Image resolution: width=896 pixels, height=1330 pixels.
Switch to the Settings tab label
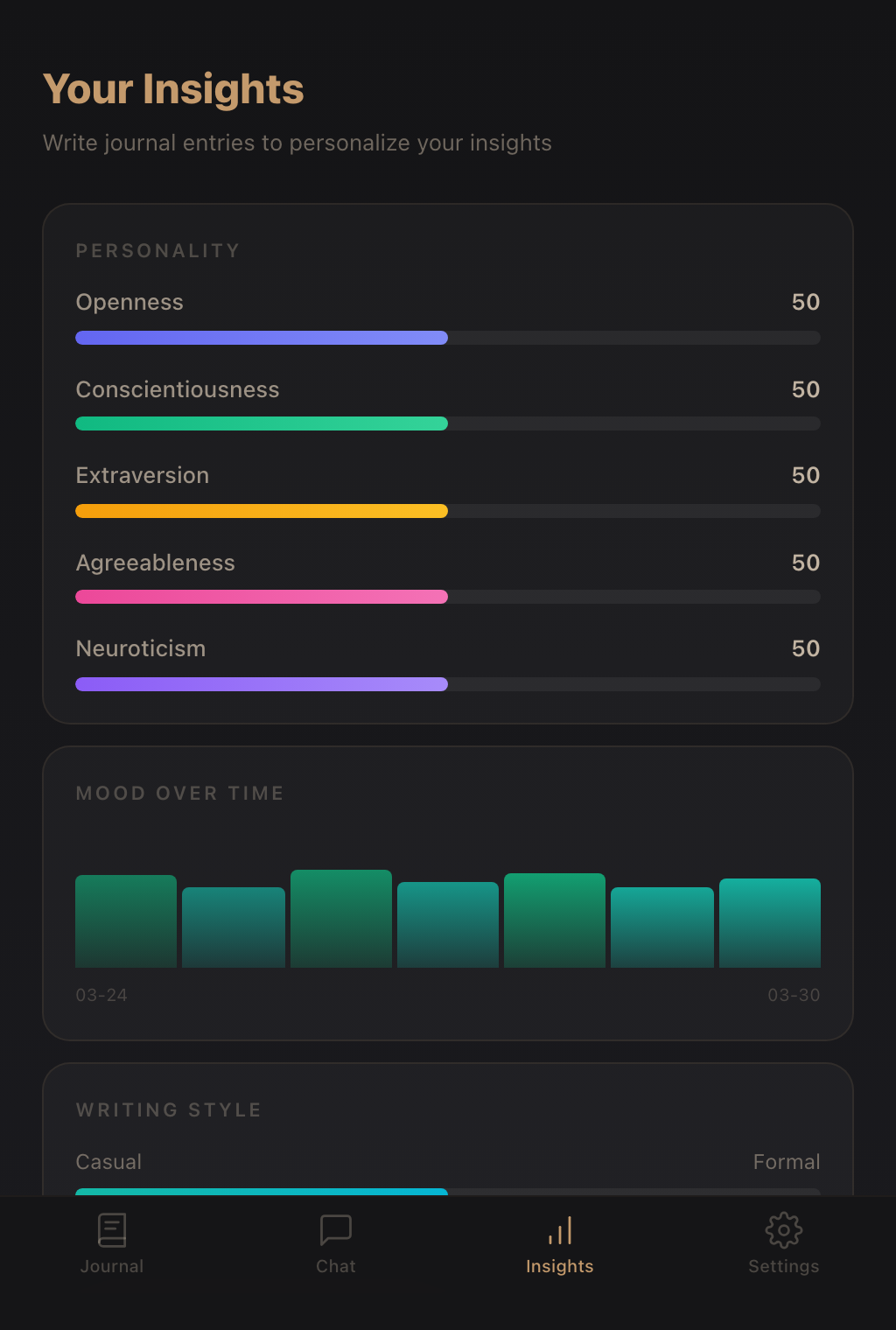(784, 1266)
